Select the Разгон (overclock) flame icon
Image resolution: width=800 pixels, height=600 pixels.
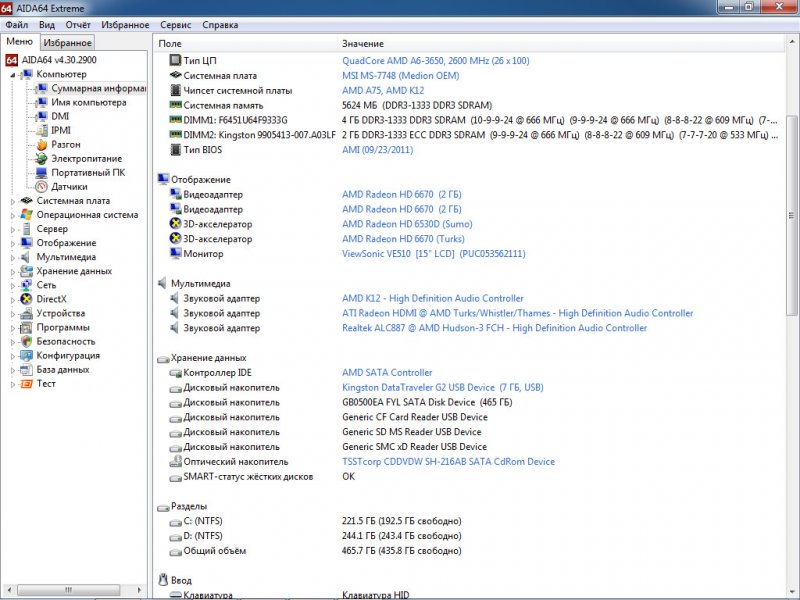[42, 144]
